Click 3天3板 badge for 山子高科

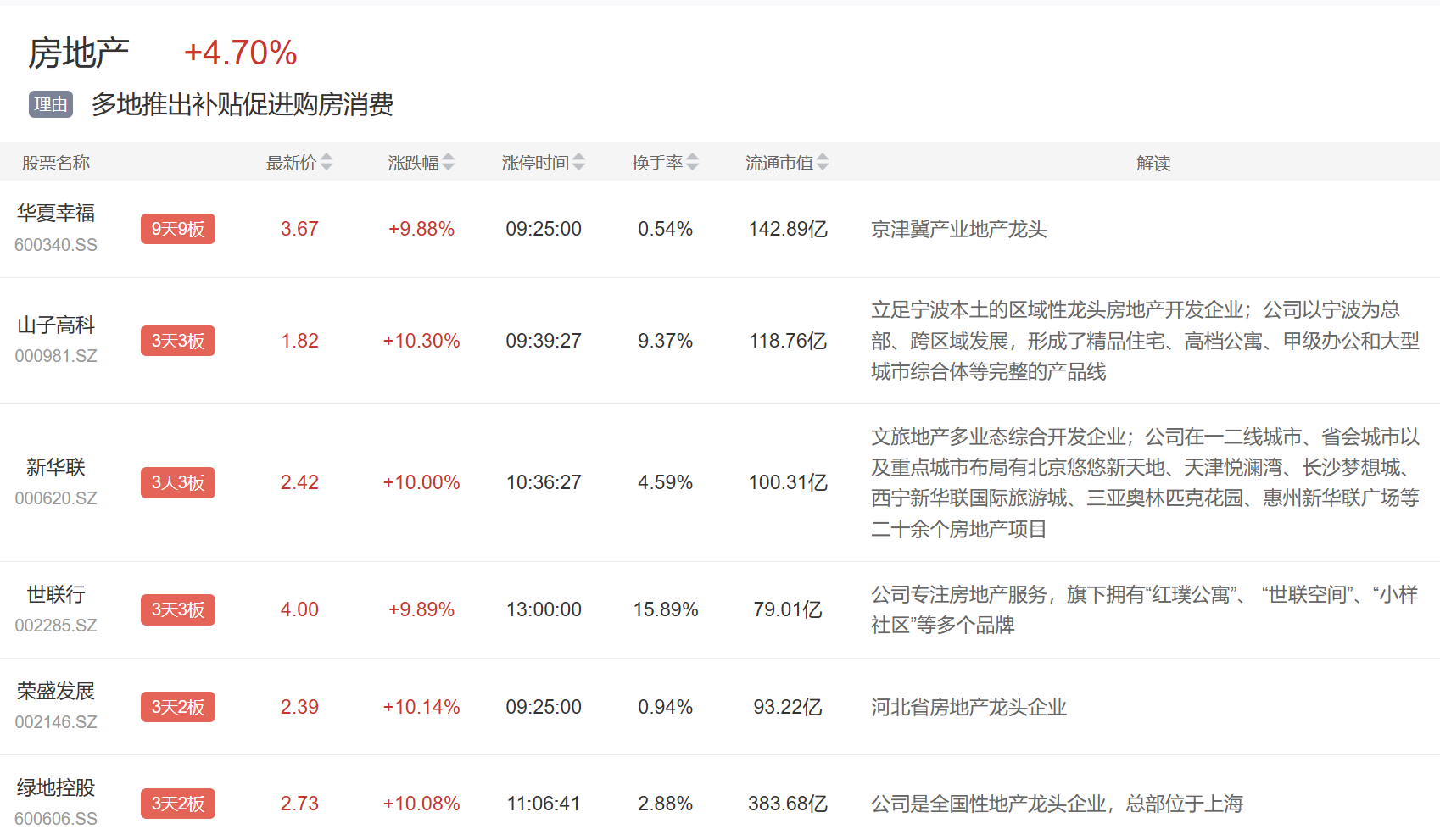[x=178, y=341]
